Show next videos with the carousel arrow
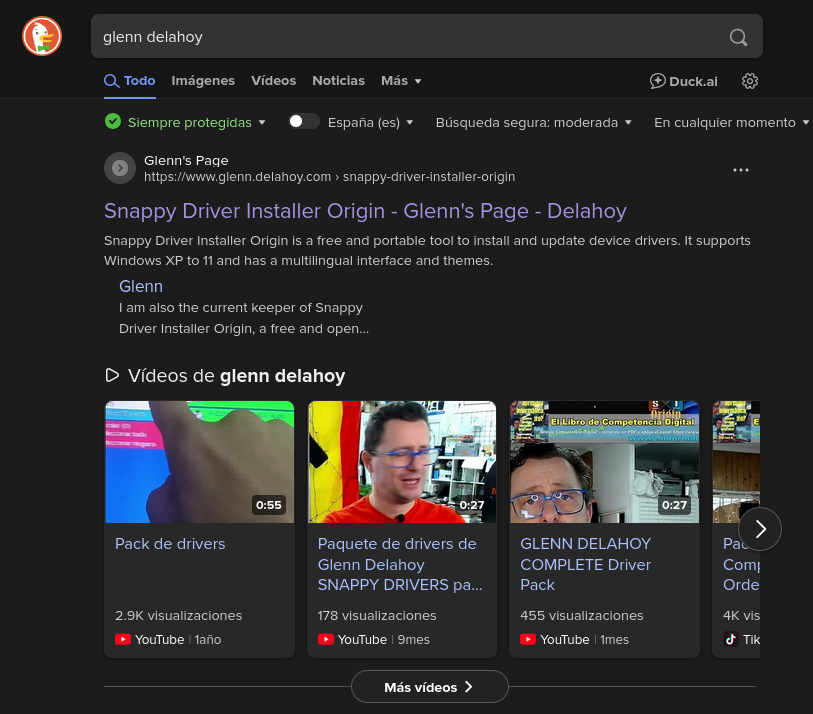Image resolution: width=813 pixels, height=714 pixels. tap(760, 529)
